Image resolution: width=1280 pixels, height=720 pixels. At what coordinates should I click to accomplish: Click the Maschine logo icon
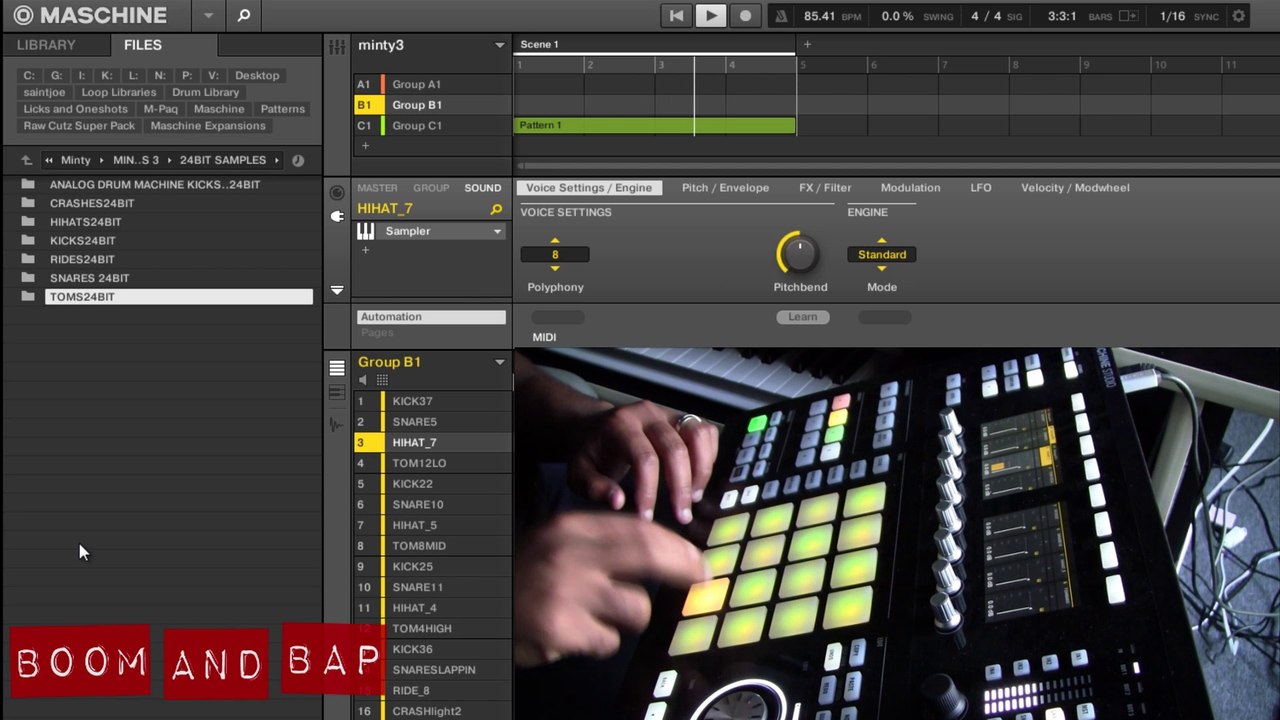tap(23, 15)
